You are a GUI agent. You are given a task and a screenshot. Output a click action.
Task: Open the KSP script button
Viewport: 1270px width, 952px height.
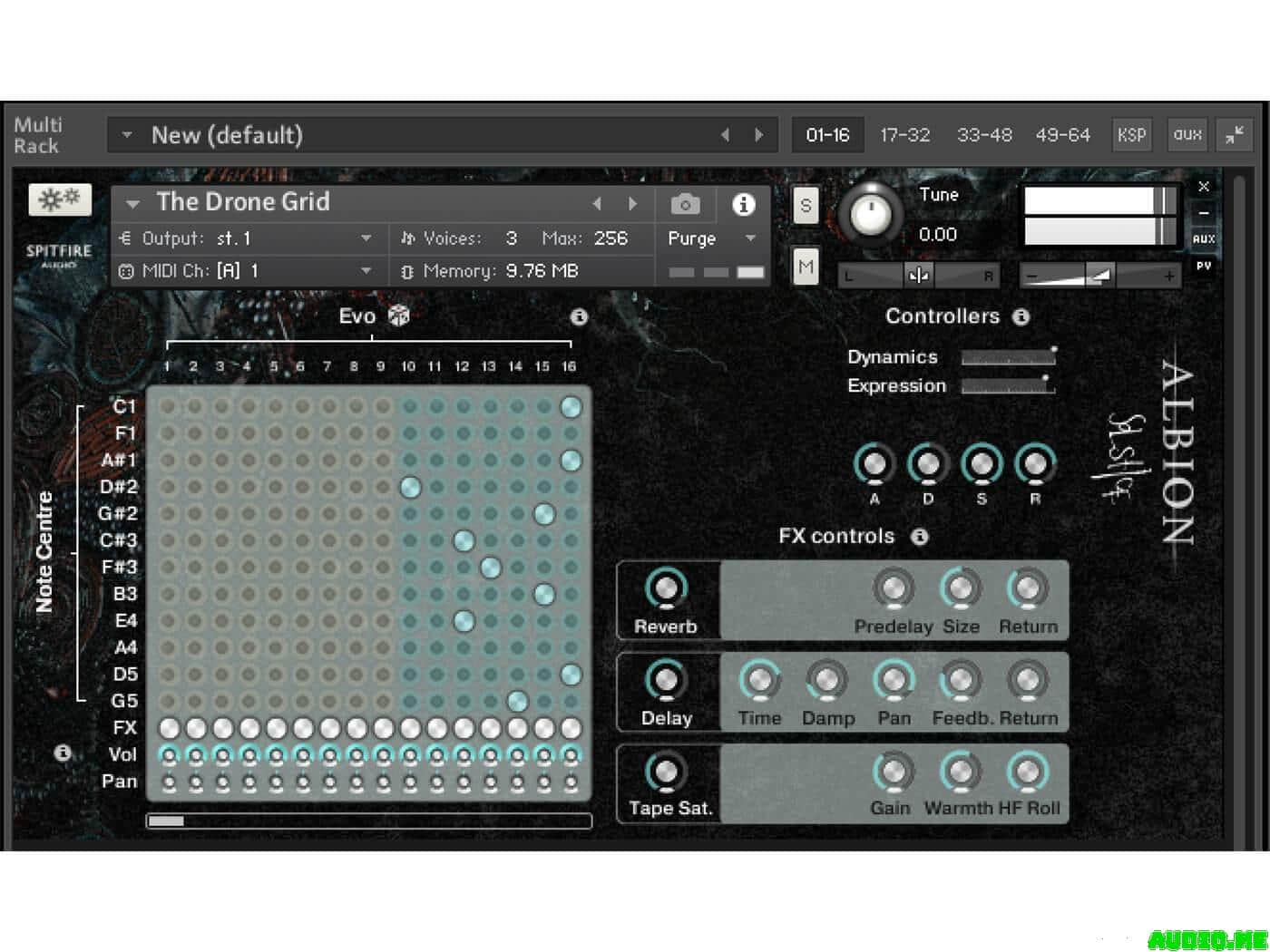1131,135
